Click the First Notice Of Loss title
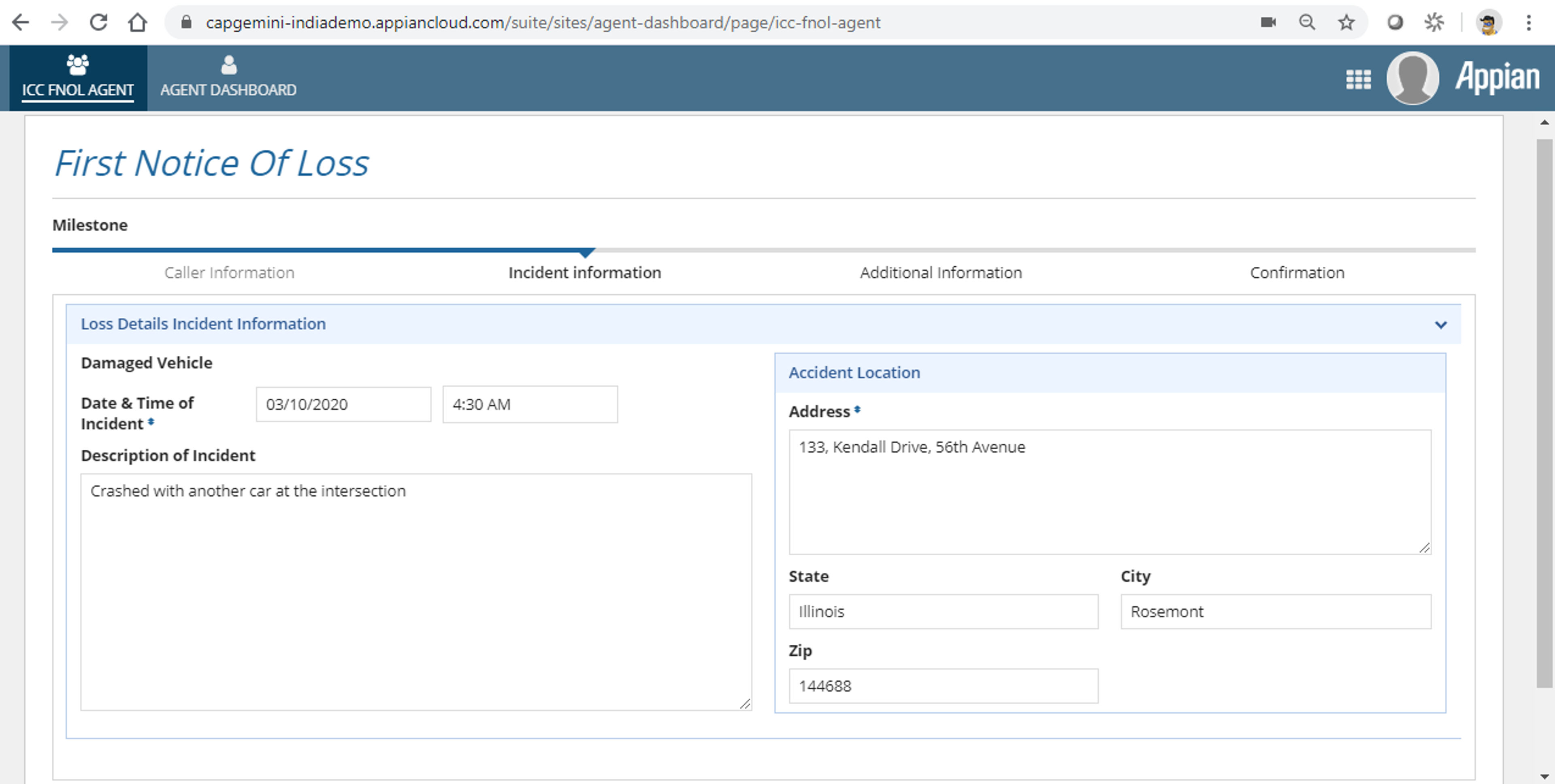 tap(211, 163)
